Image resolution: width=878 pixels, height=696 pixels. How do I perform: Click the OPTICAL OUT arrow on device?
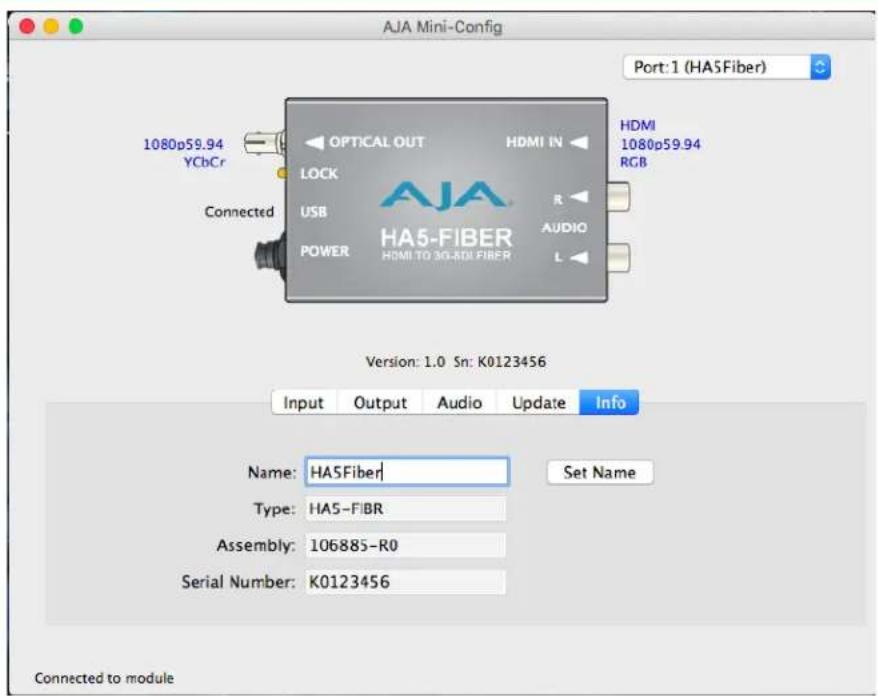314,142
